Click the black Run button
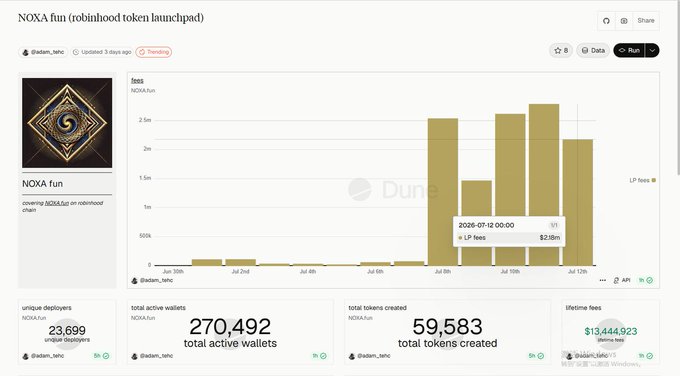 (629, 50)
